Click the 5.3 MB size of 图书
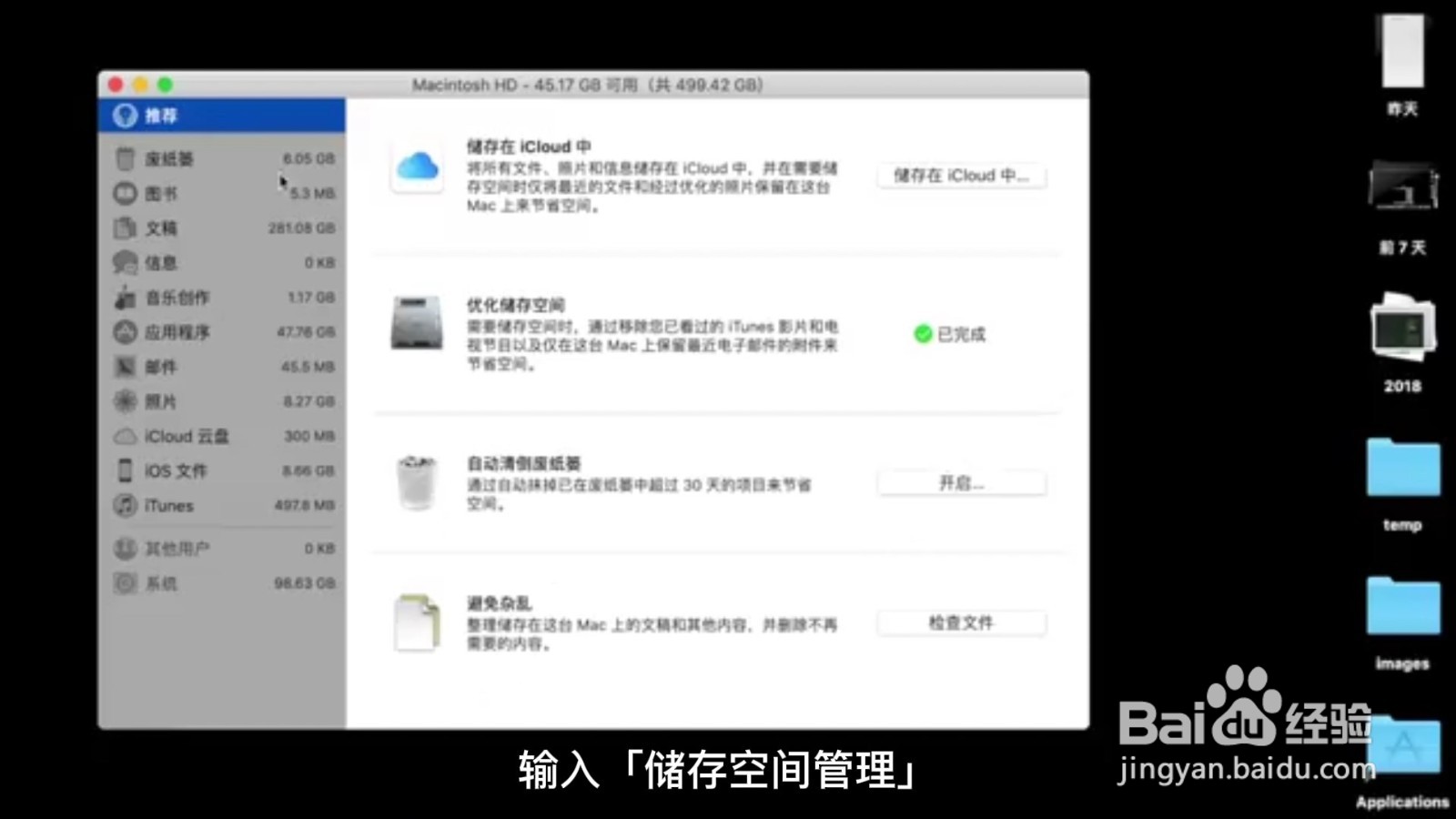The height and width of the screenshot is (819, 1456). [x=312, y=193]
